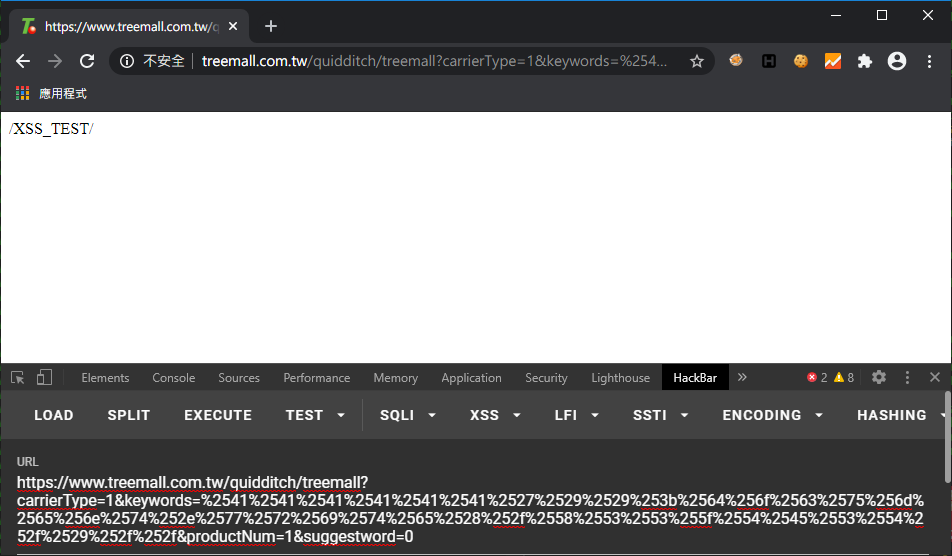Open the red error count indicator

tap(817, 378)
